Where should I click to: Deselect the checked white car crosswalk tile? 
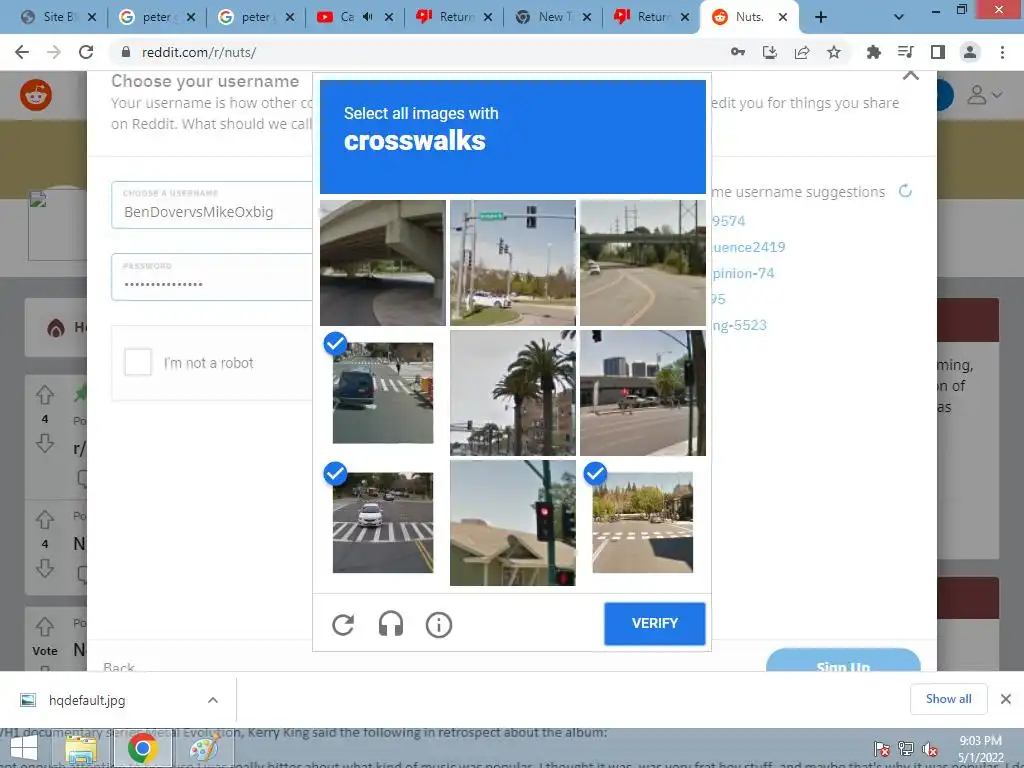point(383,522)
